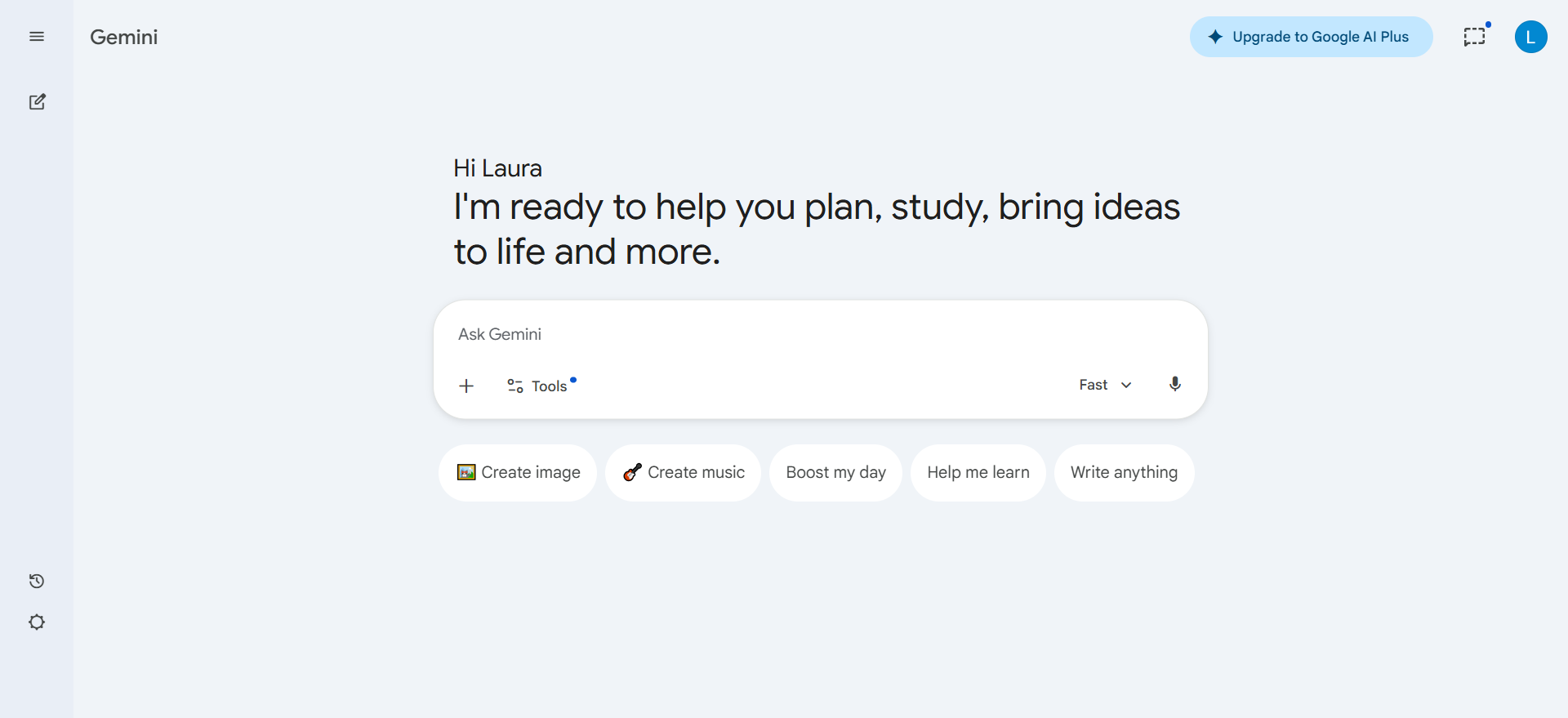
Task: Click the Gemini logo text
Action: point(124,37)
